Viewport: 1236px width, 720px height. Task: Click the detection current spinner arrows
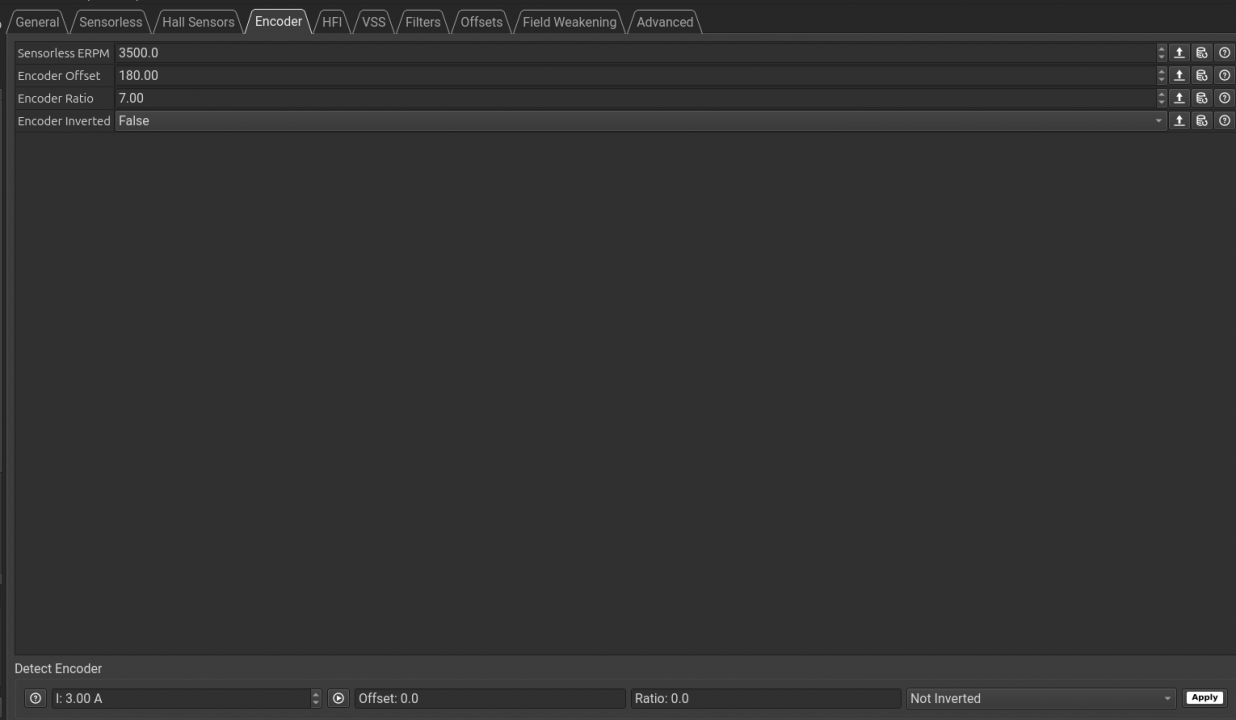point(317,698)
